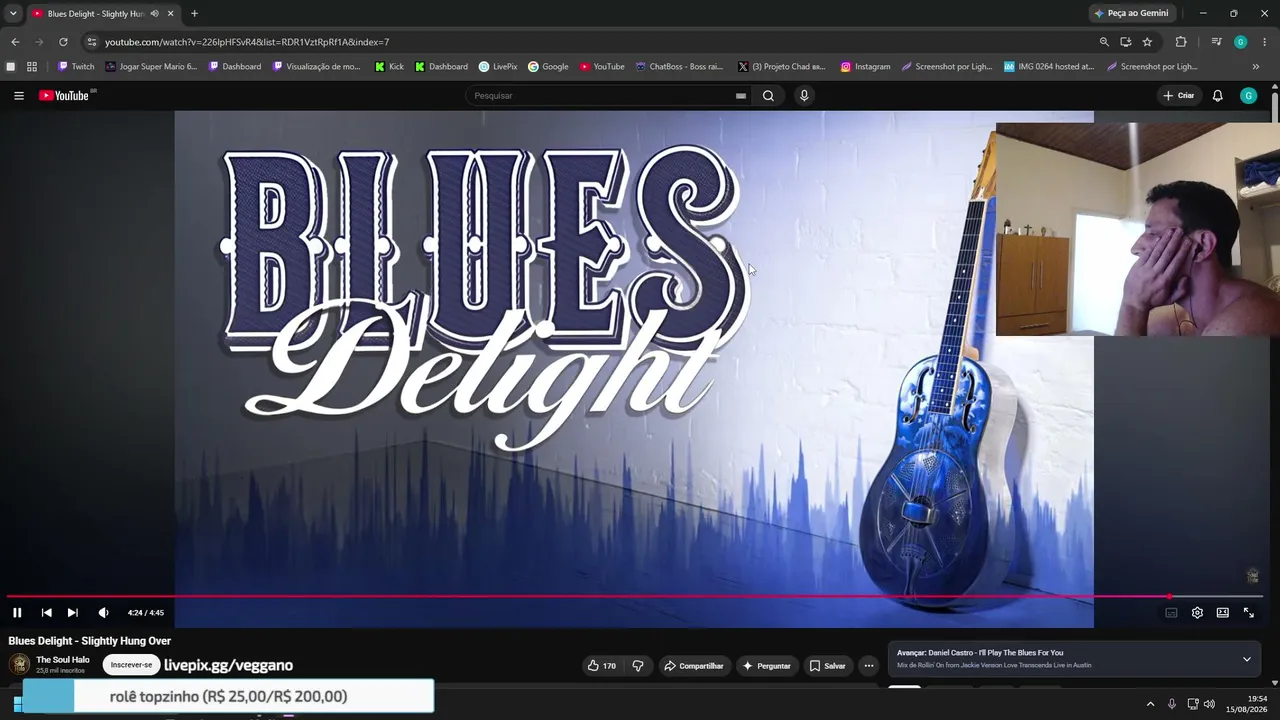Like the video with 170 likes
This screenshot has width=1280, height=720.
pyautogui.click(x=602, y=666)
